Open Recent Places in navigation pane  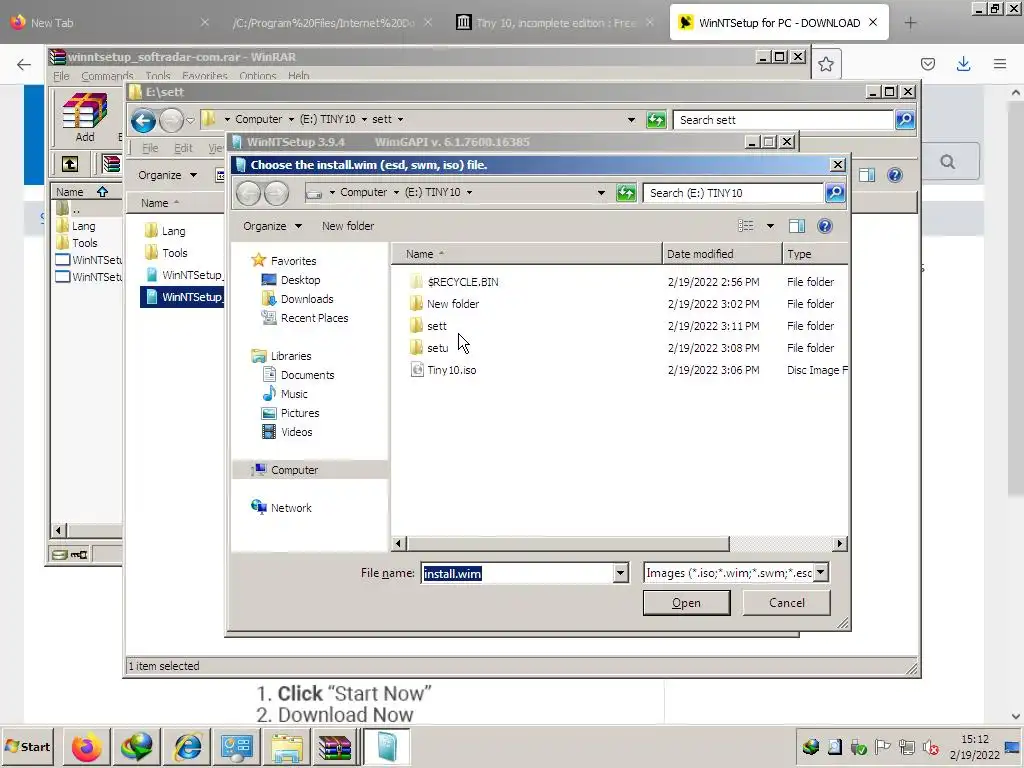(304, 318)
